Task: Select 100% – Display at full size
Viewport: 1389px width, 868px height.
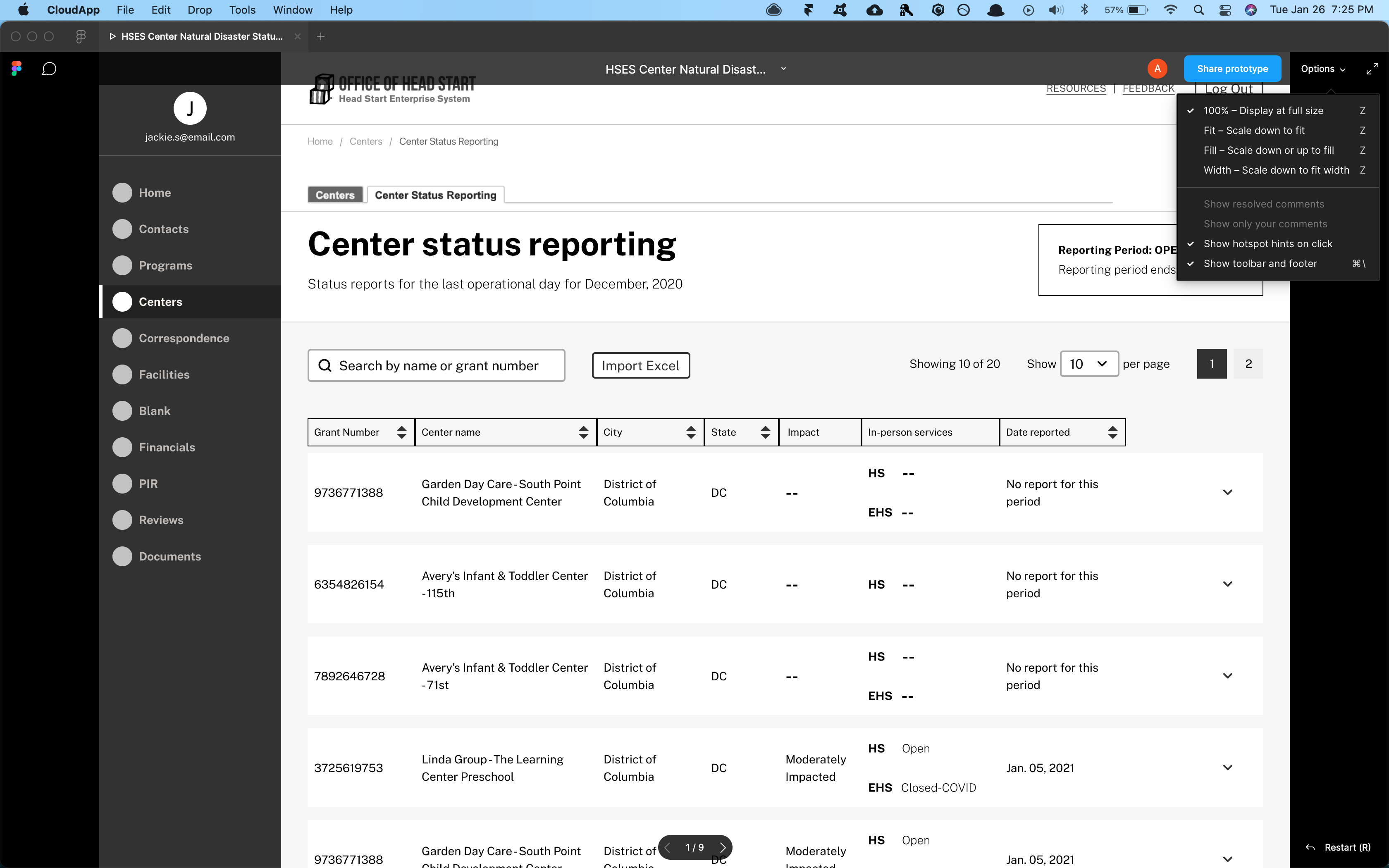Action: click(x=1278, y=110)
